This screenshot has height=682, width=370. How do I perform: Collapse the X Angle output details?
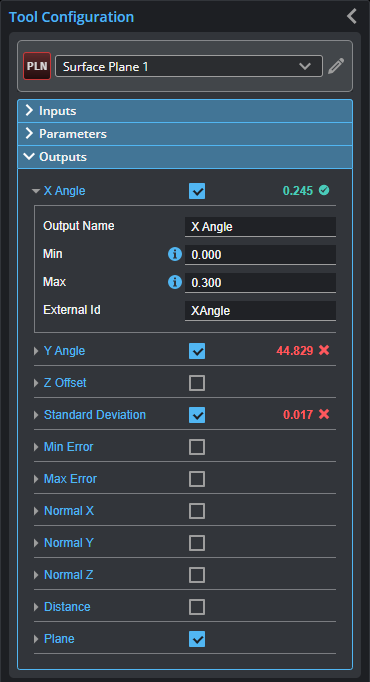pyautogui.click(x=36, y=191)
